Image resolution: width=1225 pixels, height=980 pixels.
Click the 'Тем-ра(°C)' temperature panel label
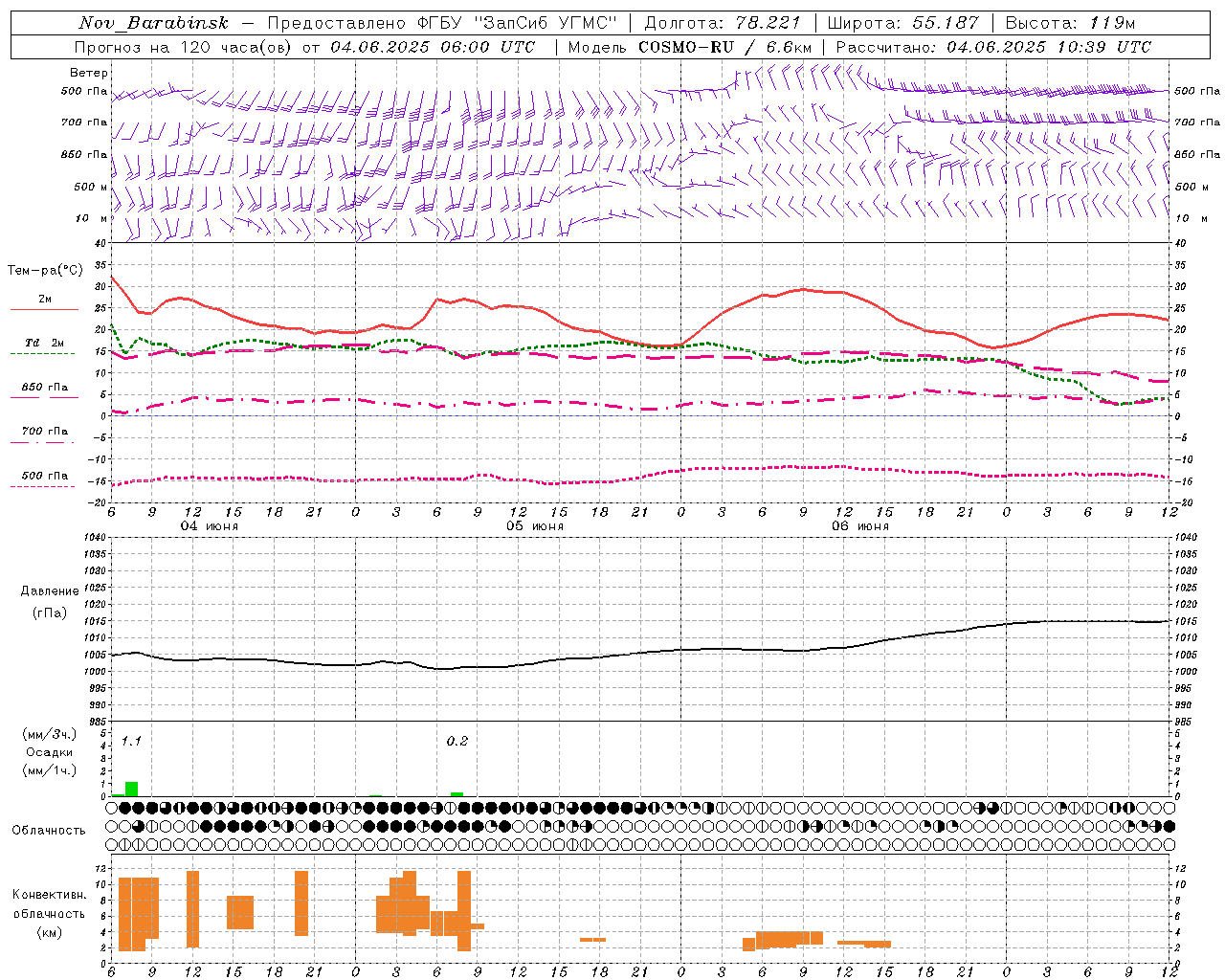pyautogui.click(x=45, y=271)
